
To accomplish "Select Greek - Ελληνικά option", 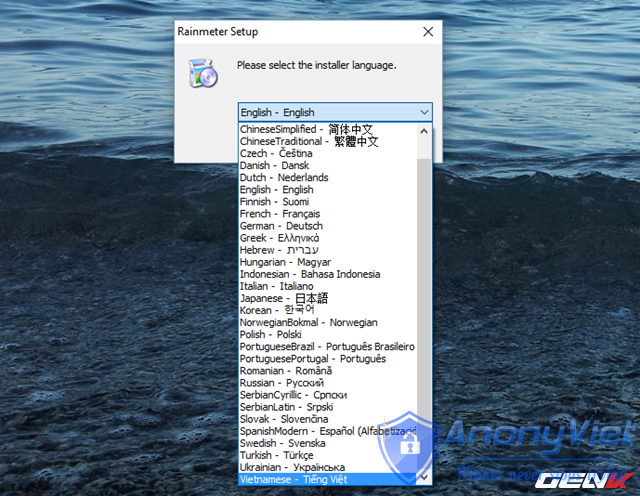I will coord(328,238).
